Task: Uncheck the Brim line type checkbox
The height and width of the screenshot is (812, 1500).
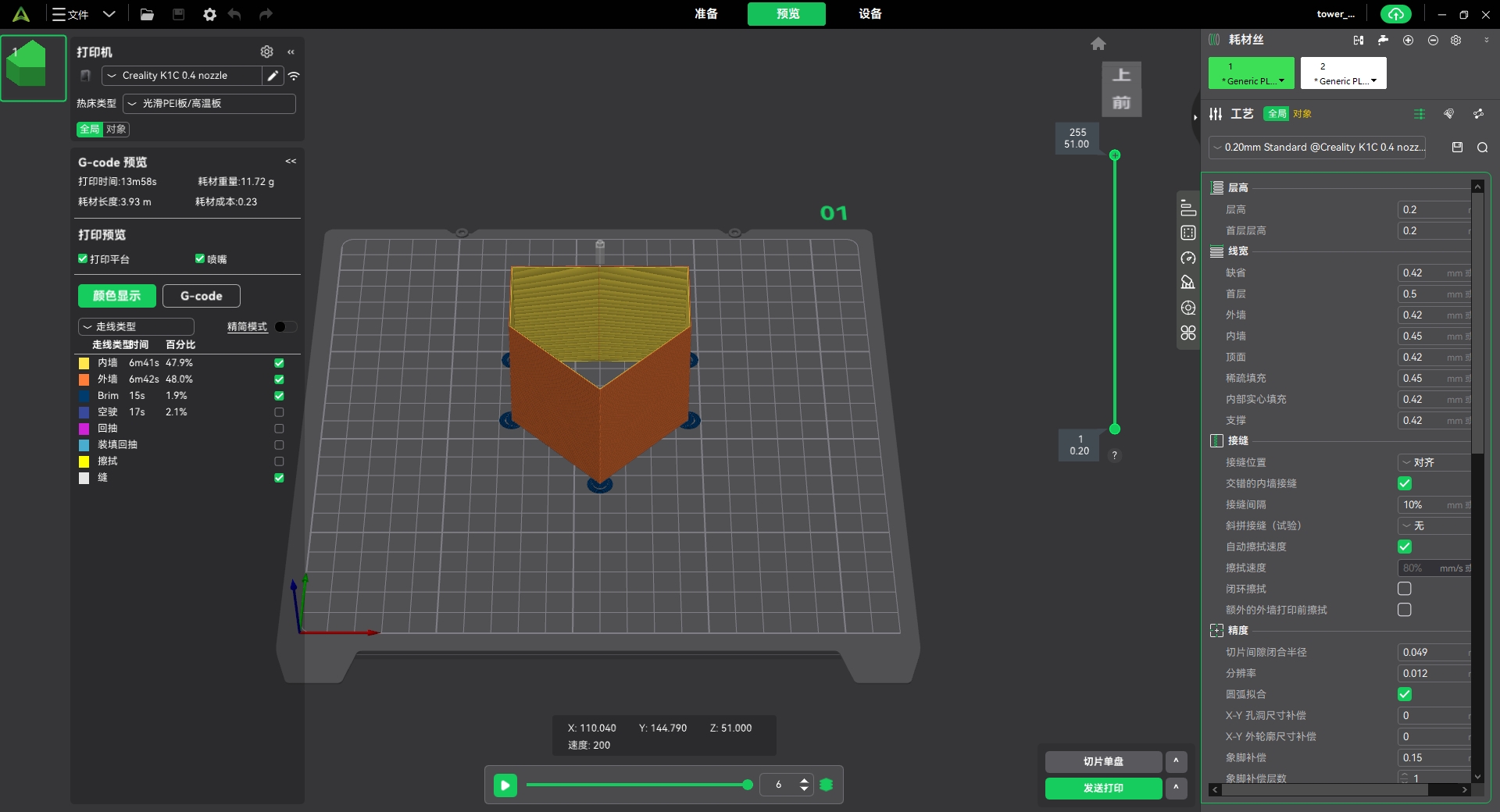Action: click(279, 396)
